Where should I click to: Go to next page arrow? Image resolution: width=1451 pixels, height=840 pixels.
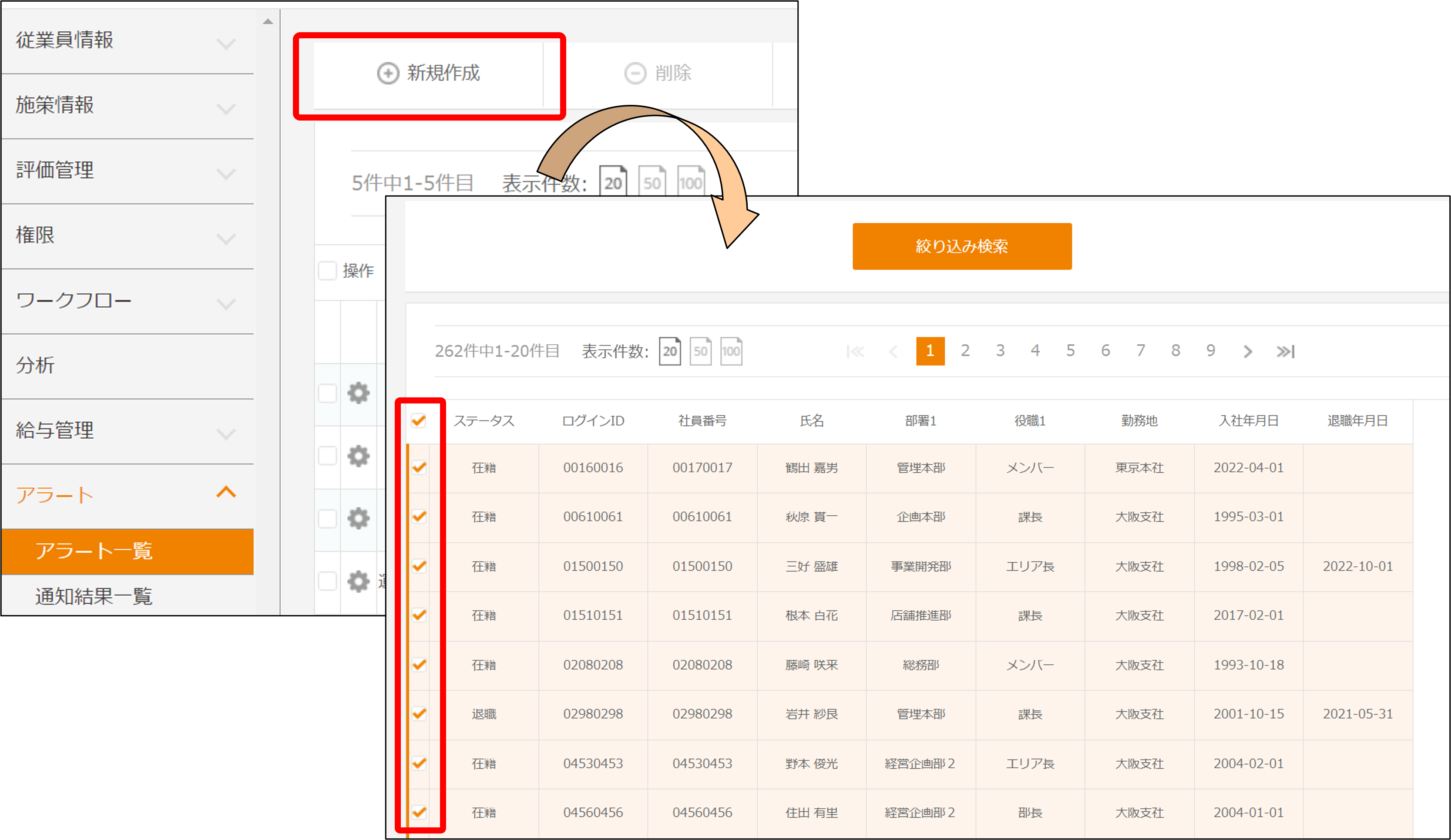pyautogui.click(x=1247, y=351)
